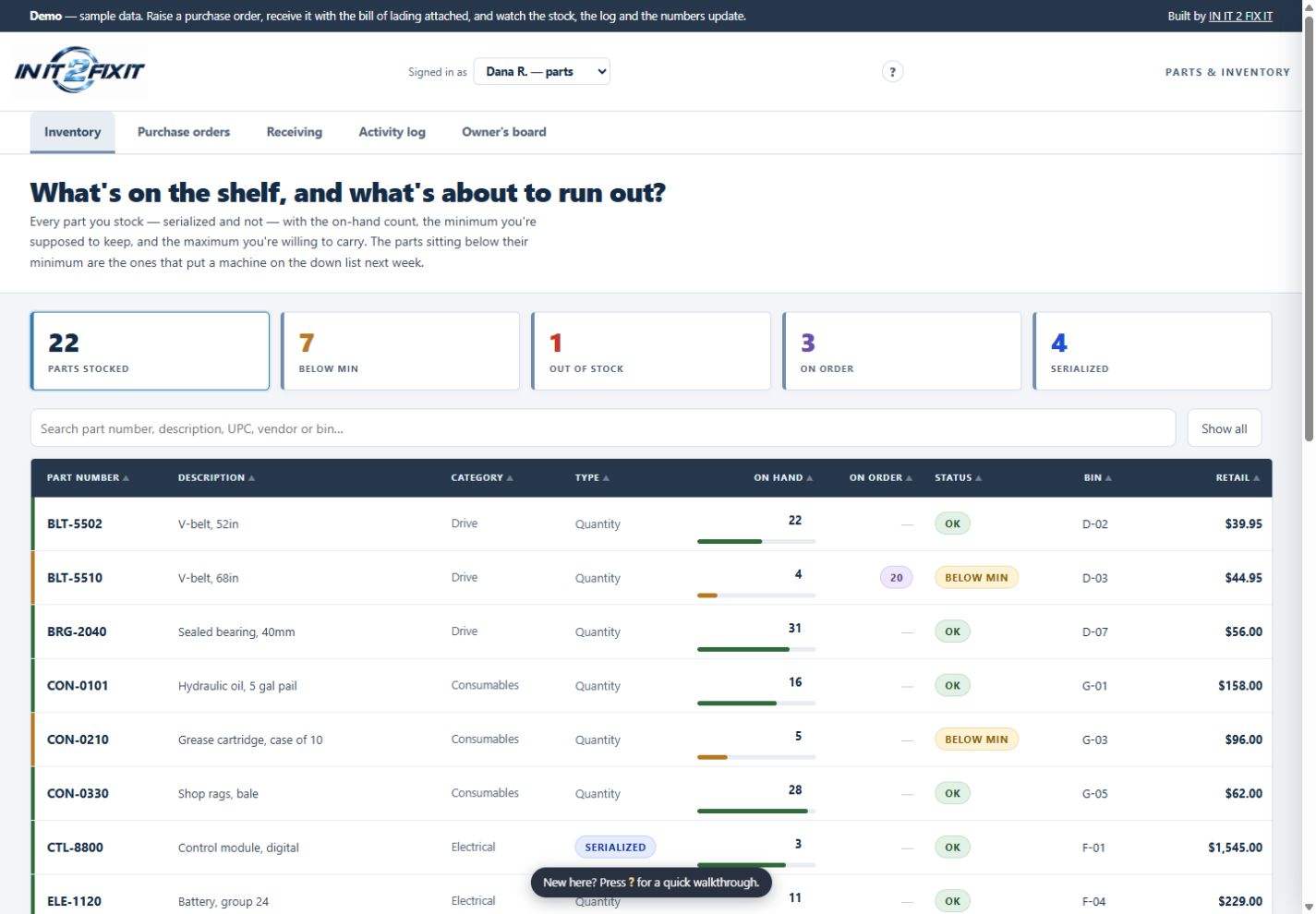The image size is (1316, 914).
Task: Click the IN IT 2 FIX IT logo
Action: click(79, 71)
